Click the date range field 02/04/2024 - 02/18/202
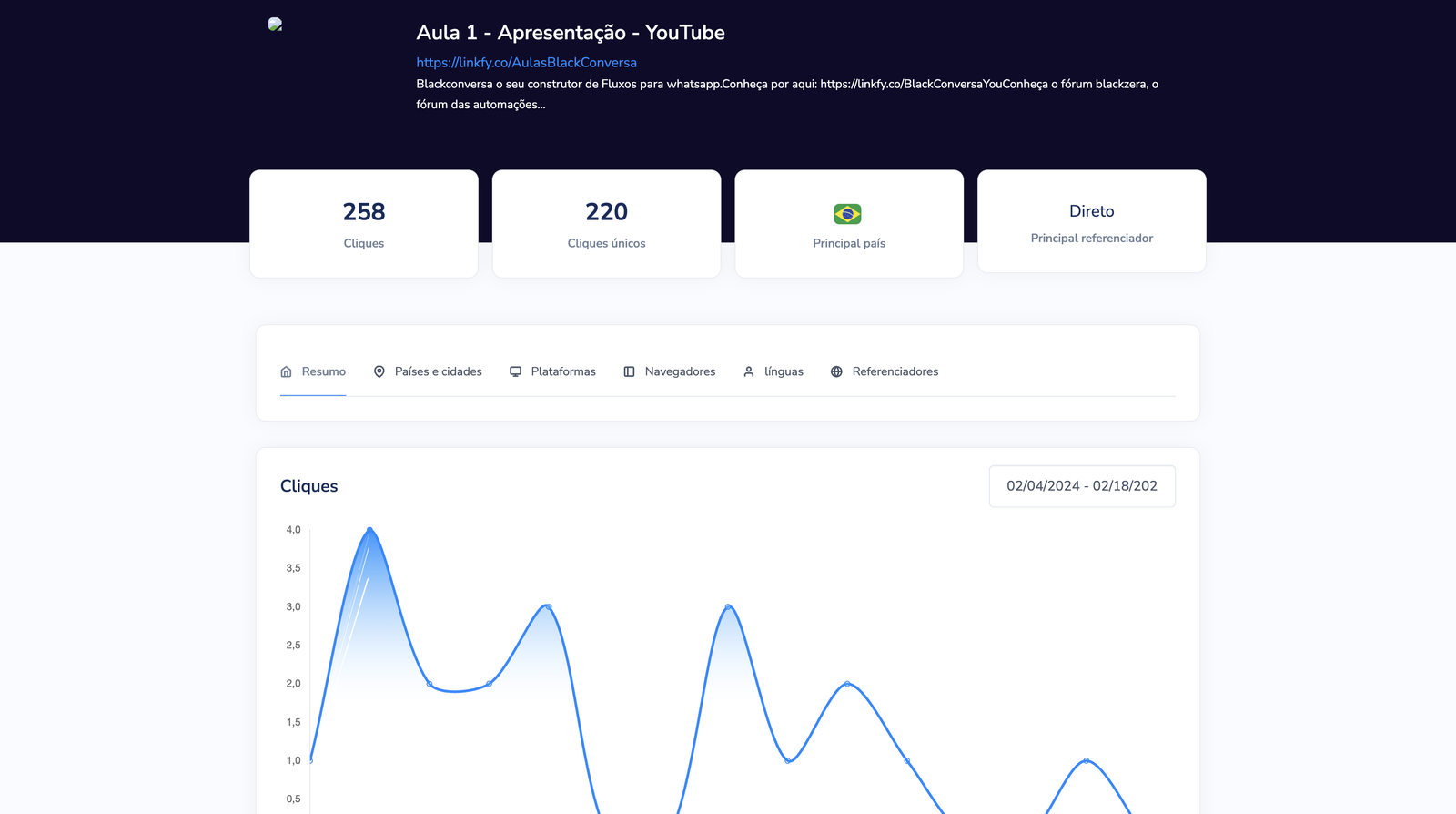 click(x=1082, y=486)
